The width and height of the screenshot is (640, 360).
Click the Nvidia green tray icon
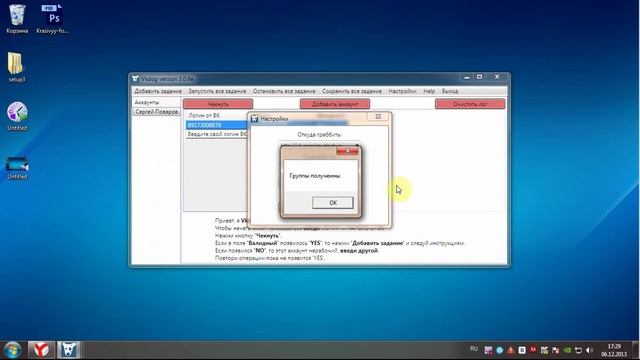point(567,350)
